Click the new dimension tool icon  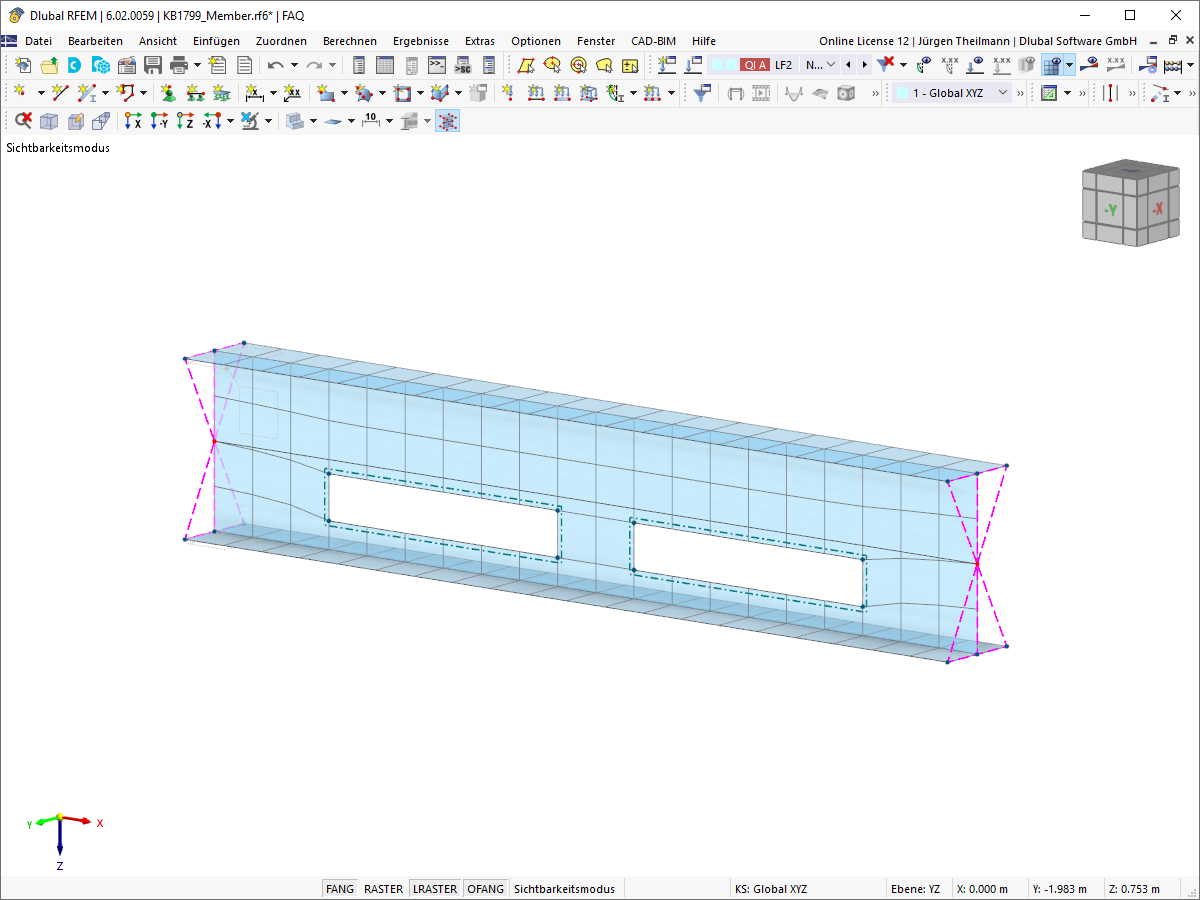coord(253,93)
